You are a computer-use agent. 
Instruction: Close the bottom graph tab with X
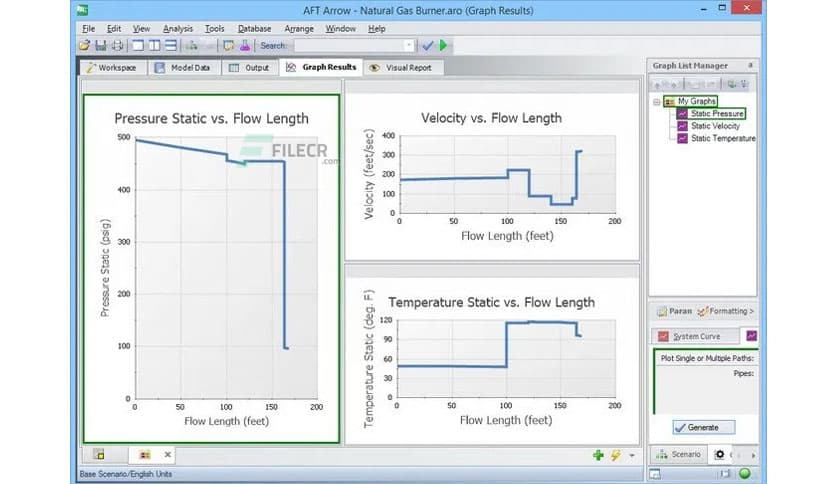tap(167, 455)
